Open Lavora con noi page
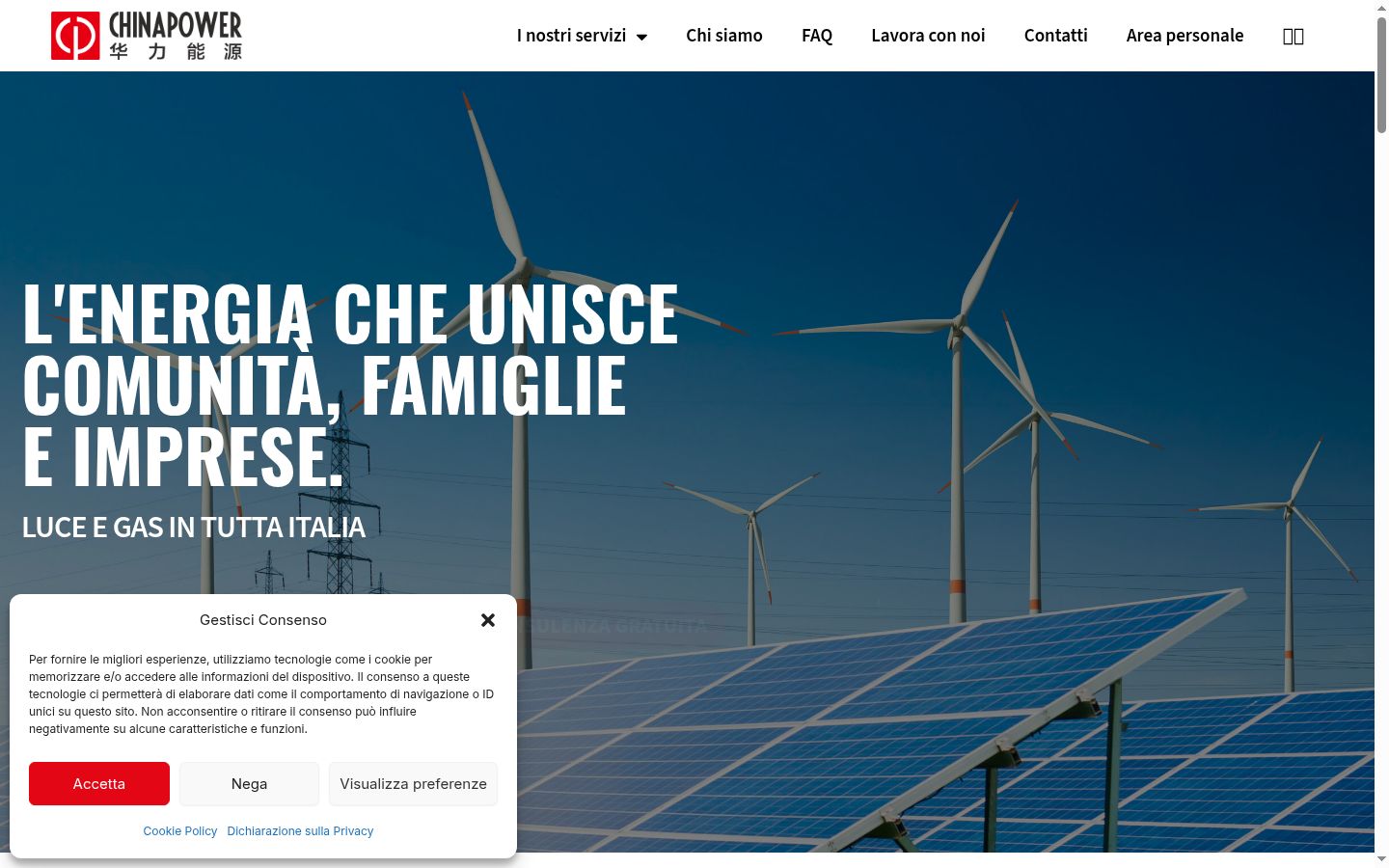Viewport: 1389px width, 868px height. coord(928,36)
